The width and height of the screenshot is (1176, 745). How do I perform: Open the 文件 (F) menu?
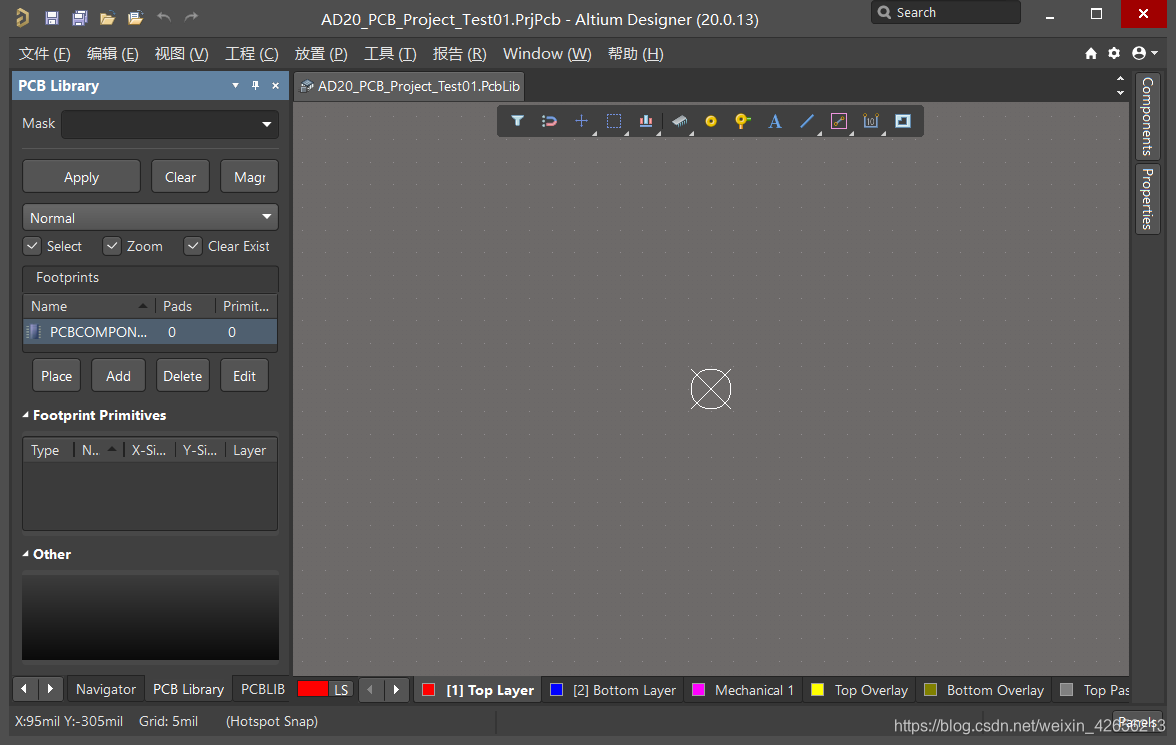pyautogui.click(x=44, y=54)
